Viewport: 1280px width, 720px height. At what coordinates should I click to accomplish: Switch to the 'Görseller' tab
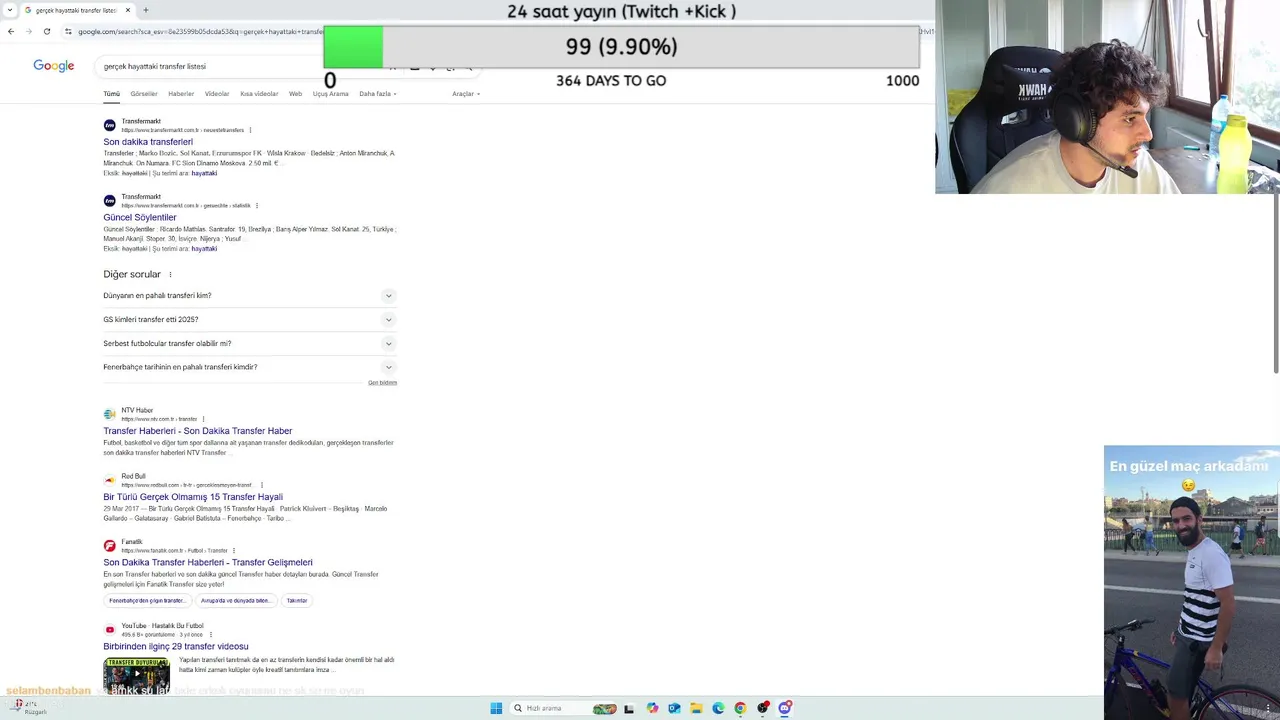tap(144, 94)
